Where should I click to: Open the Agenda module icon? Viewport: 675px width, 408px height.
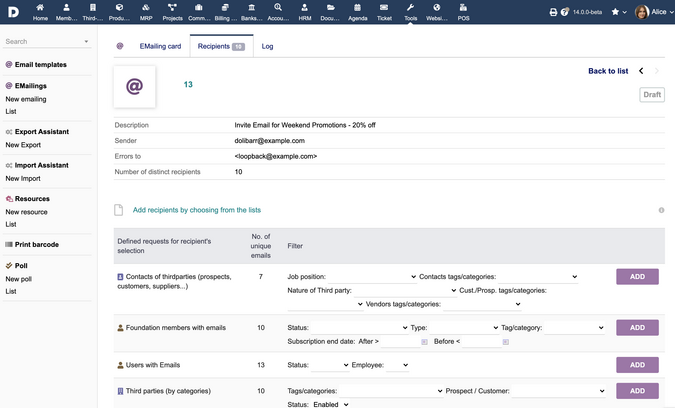358,7
